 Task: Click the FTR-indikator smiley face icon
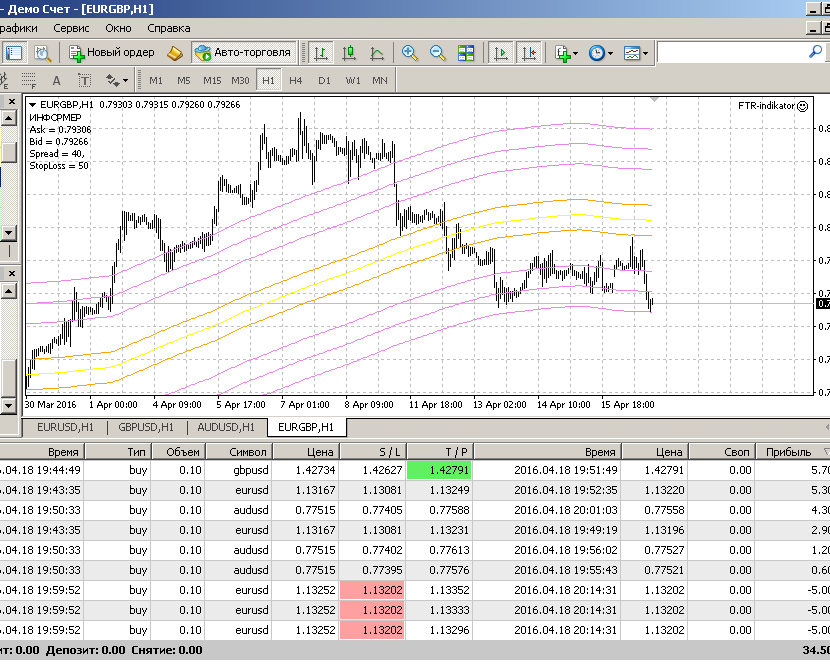802,106
